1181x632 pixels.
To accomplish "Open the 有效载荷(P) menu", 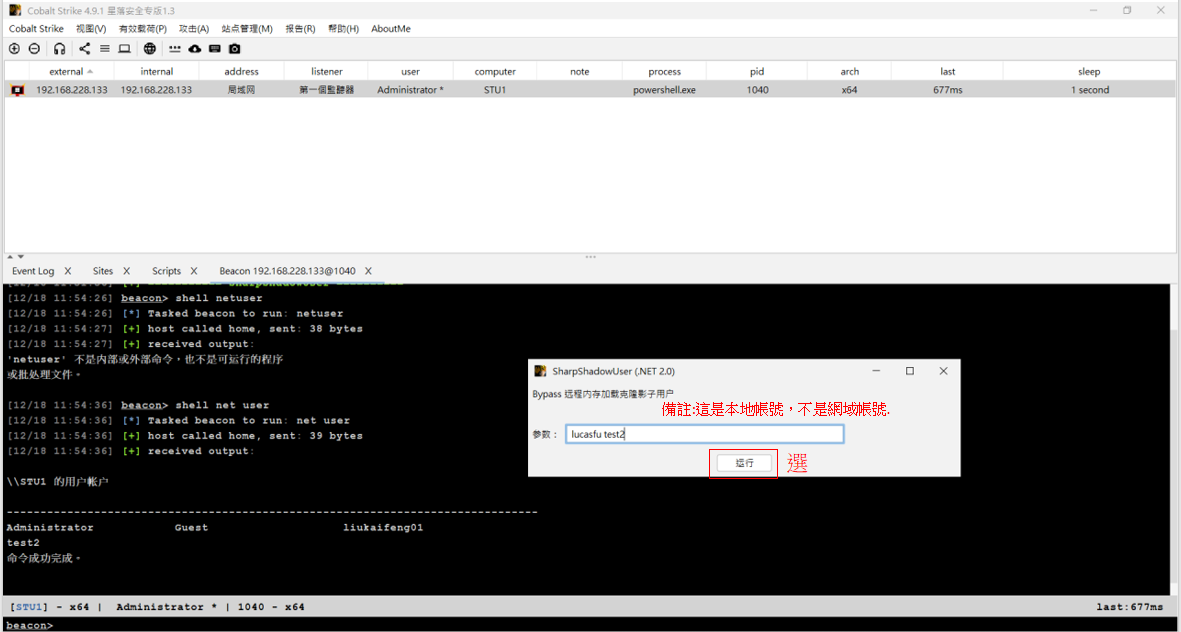I will coord(142,29).
